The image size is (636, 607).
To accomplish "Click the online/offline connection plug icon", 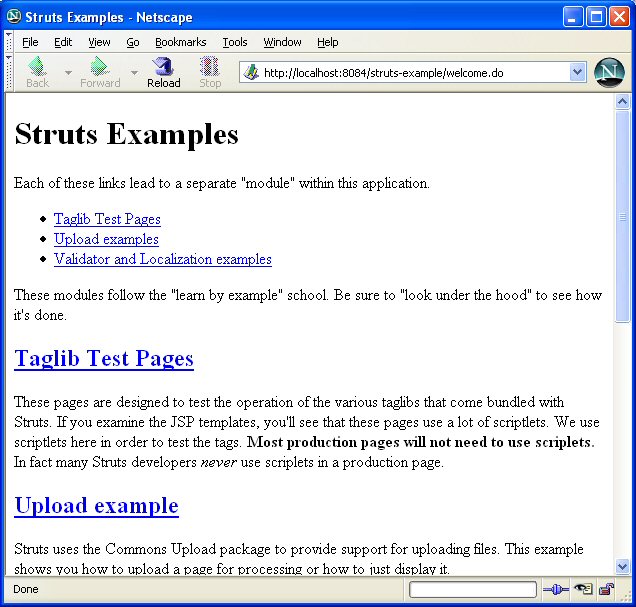I will point(556,589).
